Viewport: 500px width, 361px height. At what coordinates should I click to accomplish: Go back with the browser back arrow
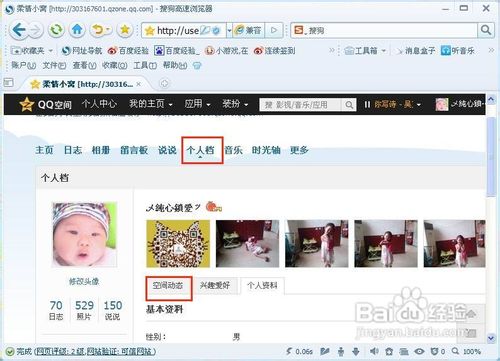point(19,30)
